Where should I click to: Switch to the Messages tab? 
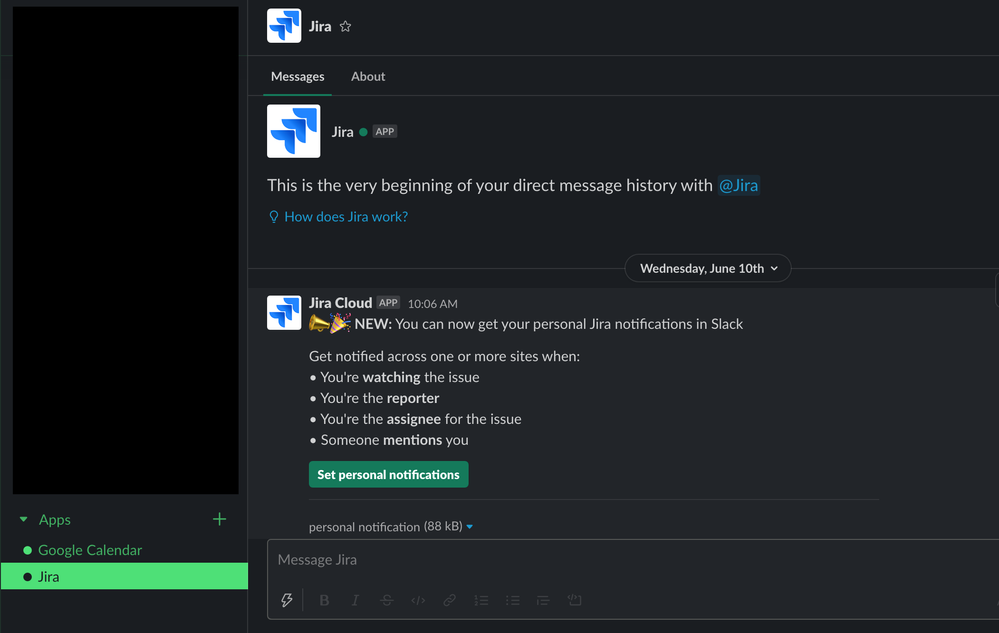pyautogui.click(x=298, y=76)
